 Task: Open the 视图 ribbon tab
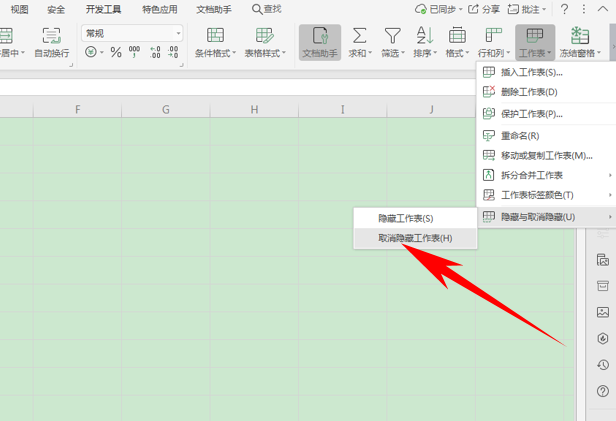(19, 9)
